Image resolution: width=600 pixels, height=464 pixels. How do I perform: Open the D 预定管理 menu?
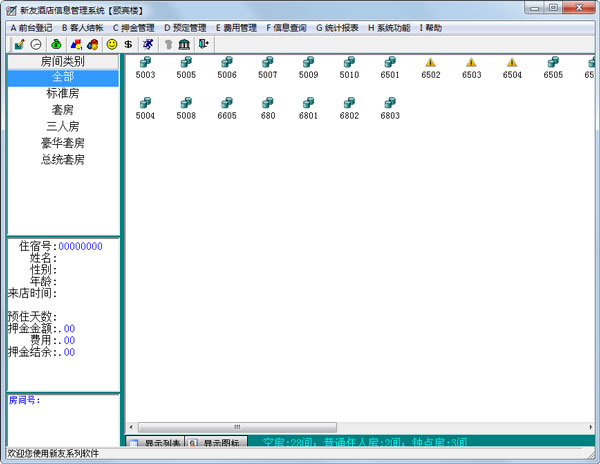185,28
